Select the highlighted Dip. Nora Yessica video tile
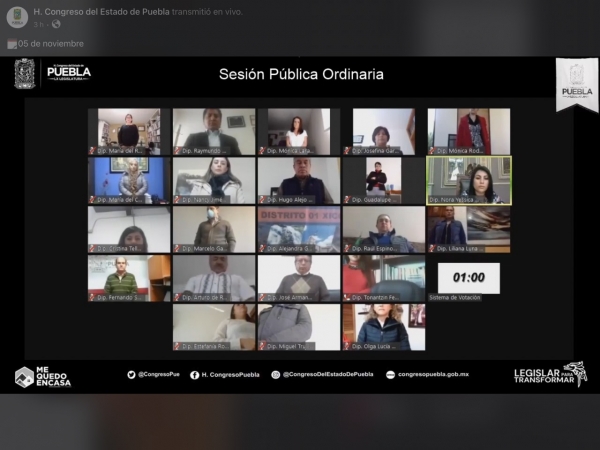600x450 pixels. (x=469, y=179)
